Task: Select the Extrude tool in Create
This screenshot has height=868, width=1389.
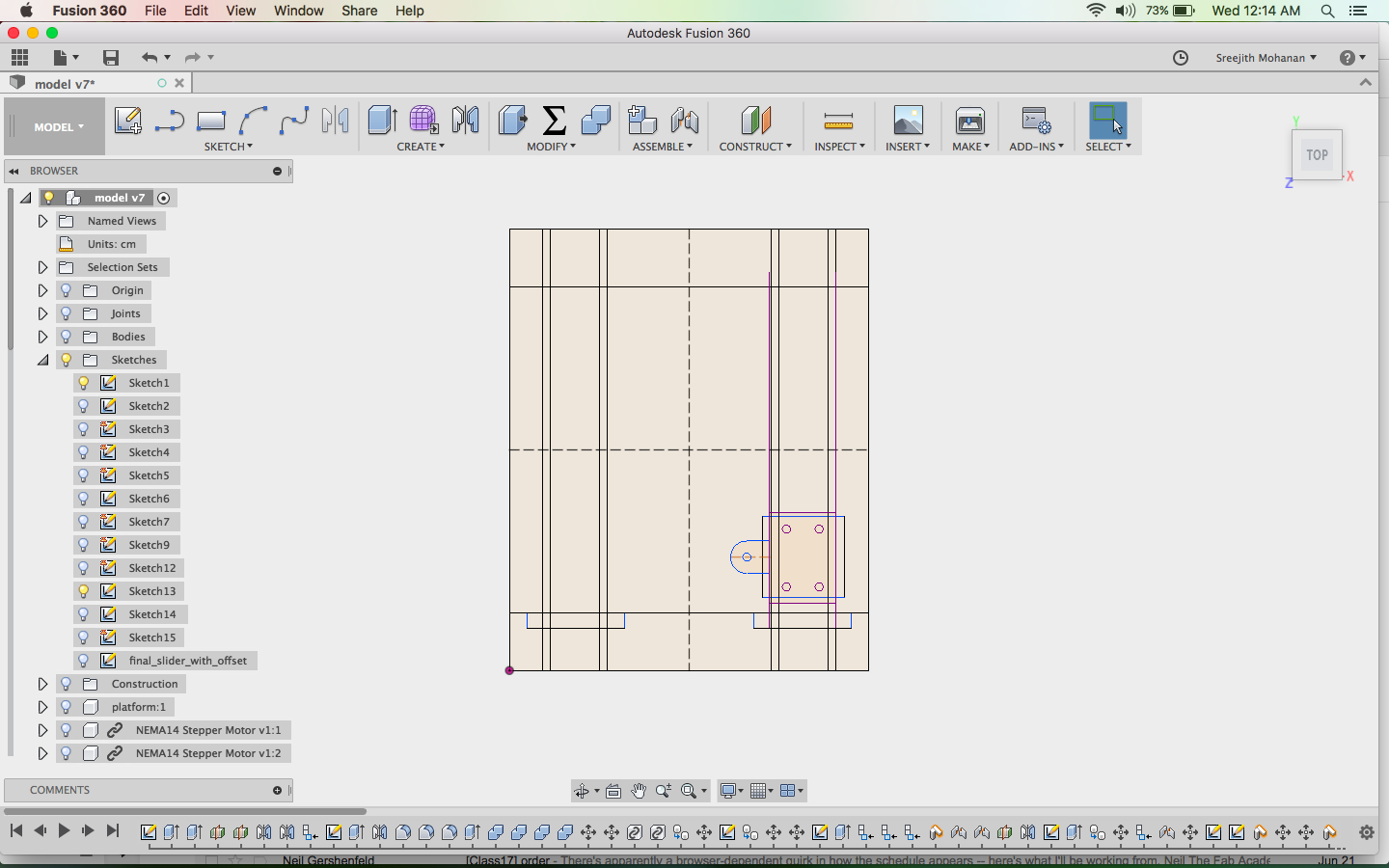Action: (383, 121)
